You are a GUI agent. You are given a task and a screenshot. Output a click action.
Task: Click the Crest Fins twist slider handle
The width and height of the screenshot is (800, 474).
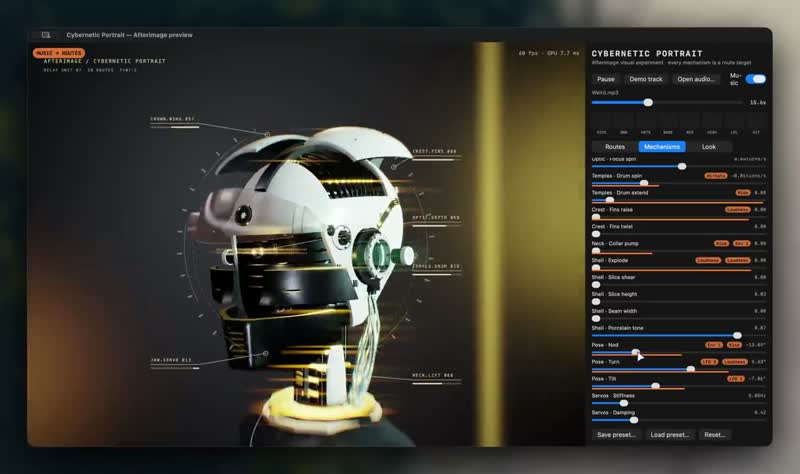596,234
